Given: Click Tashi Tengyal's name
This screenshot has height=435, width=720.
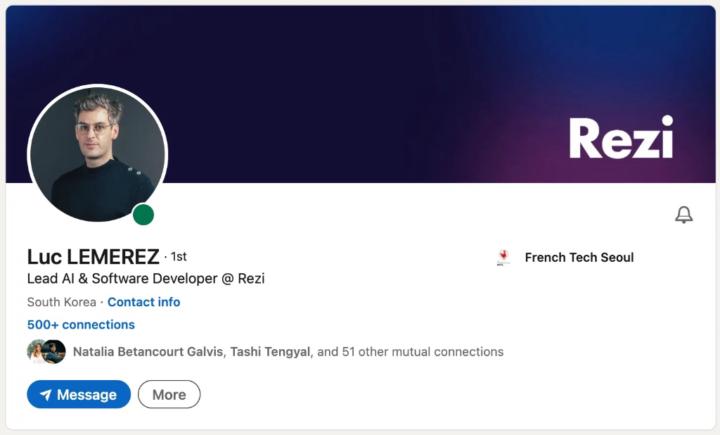Looking at the screenshot, I should click(x=276, y=352).
